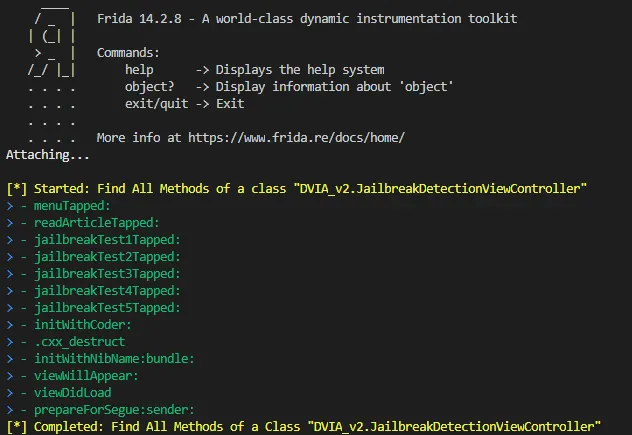
Task: Click the 'viewWillAppear:' method line
Action: pyautogui.click(x=73, y=376)
